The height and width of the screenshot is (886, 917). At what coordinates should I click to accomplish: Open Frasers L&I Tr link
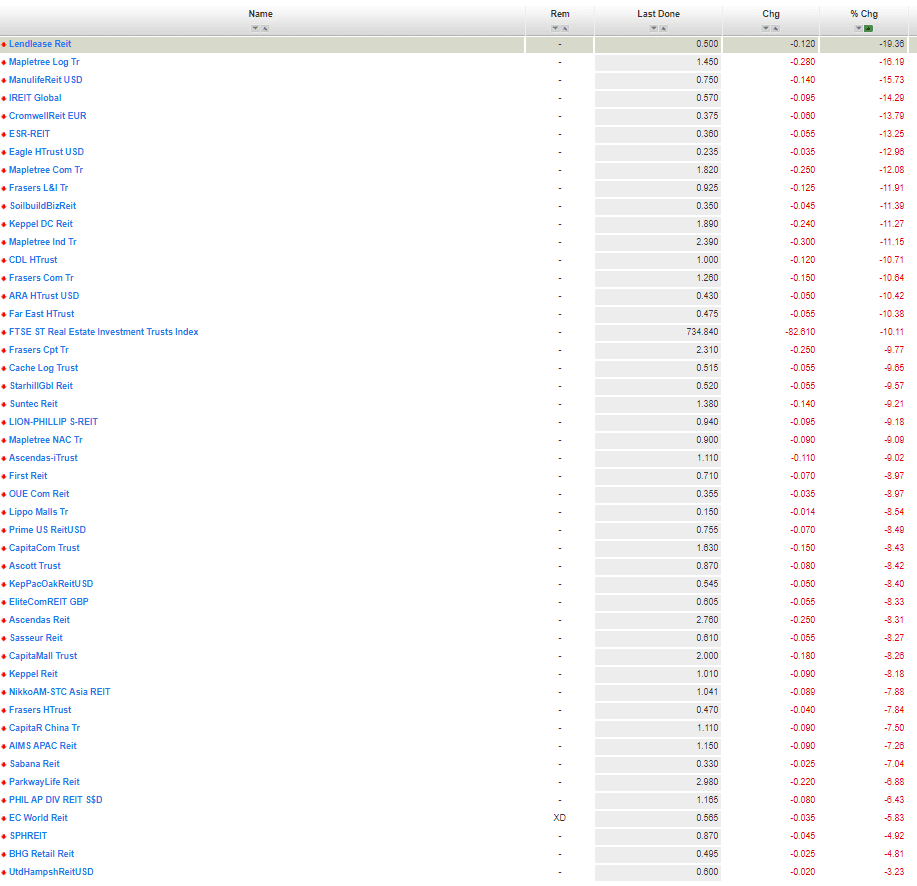pos(39,188)
